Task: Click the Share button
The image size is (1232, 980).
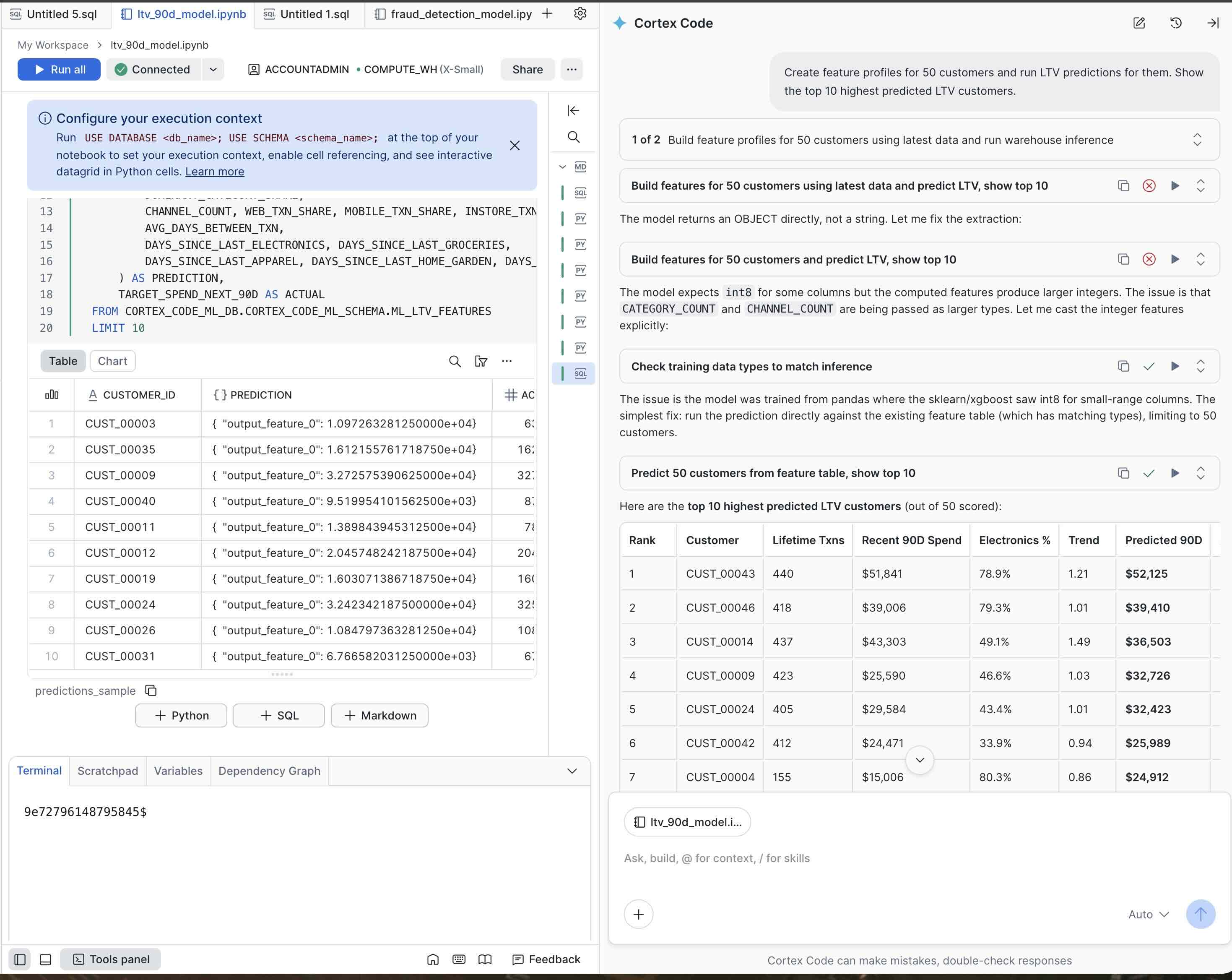Action: tap(528, 69)
